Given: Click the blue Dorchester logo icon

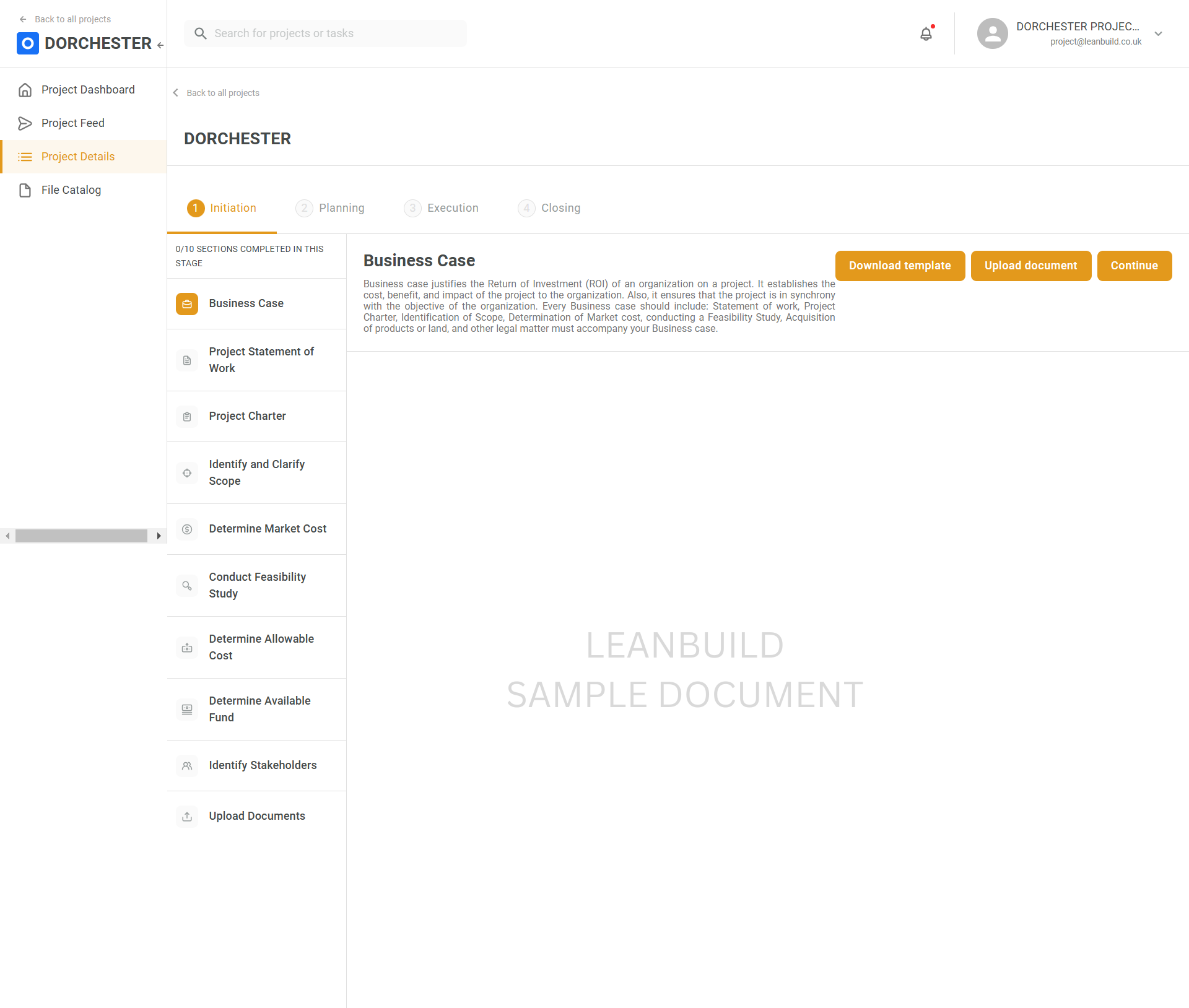Looking at the screenshot, I should point(28,43).
